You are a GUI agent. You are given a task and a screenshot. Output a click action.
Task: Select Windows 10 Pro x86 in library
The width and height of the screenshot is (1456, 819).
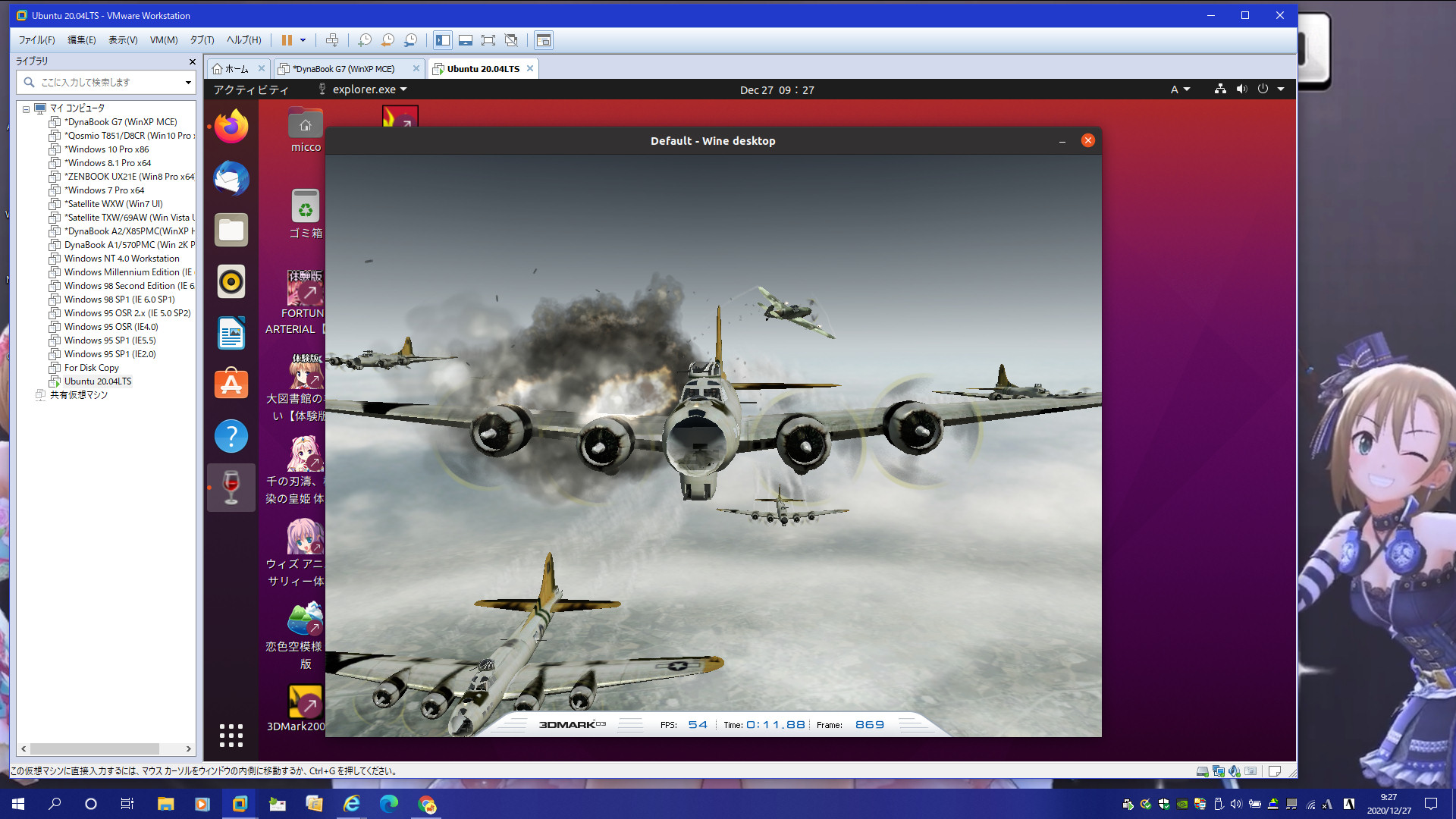106,149
